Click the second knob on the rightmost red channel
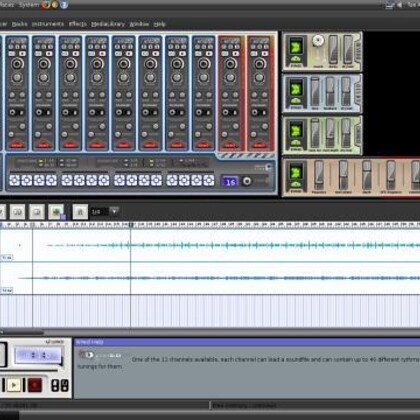This screenshot has width=420, height=420. click(x=259, y=78)
